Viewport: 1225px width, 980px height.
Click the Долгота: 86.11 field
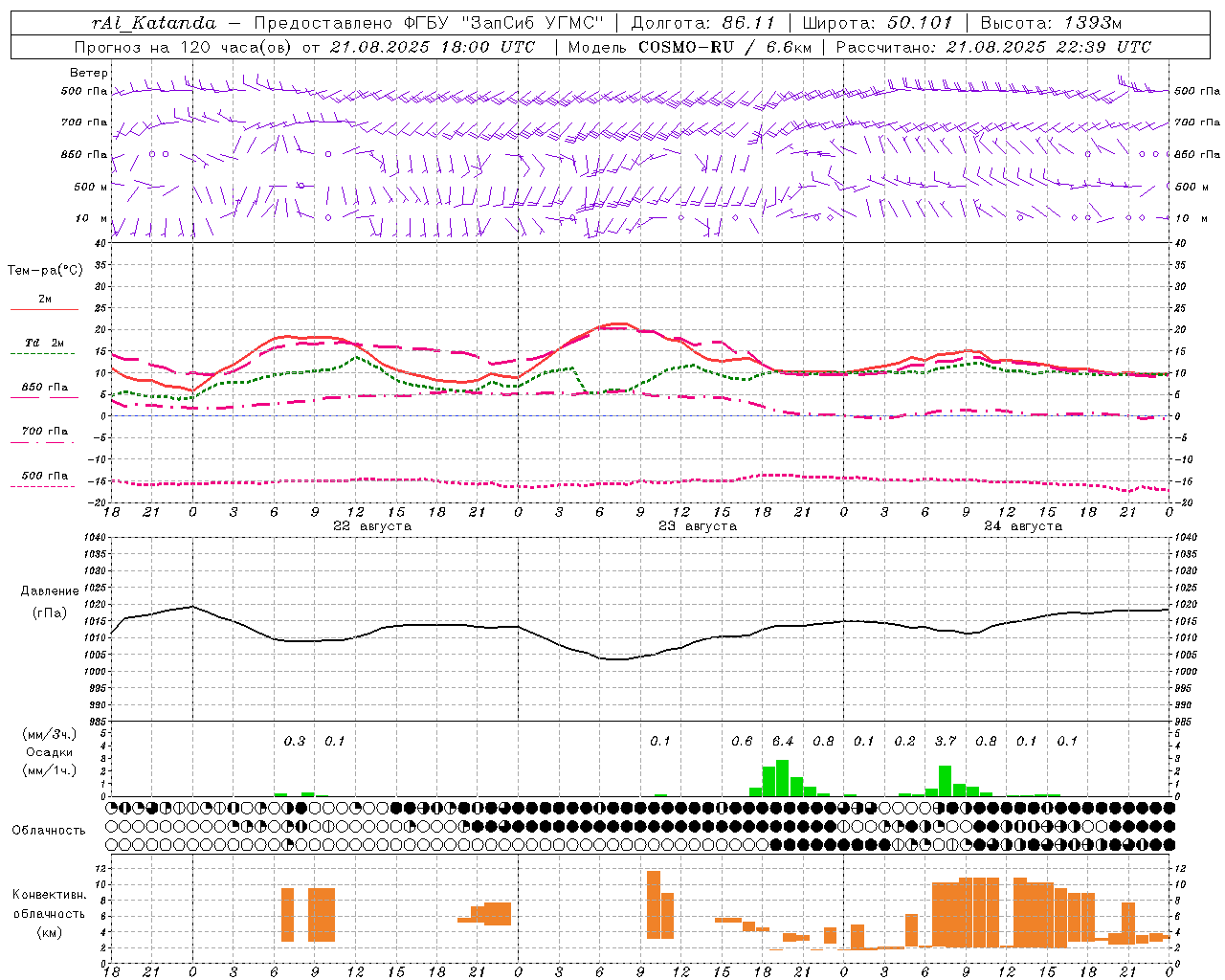pyautogui.click(x=703, y=23)
